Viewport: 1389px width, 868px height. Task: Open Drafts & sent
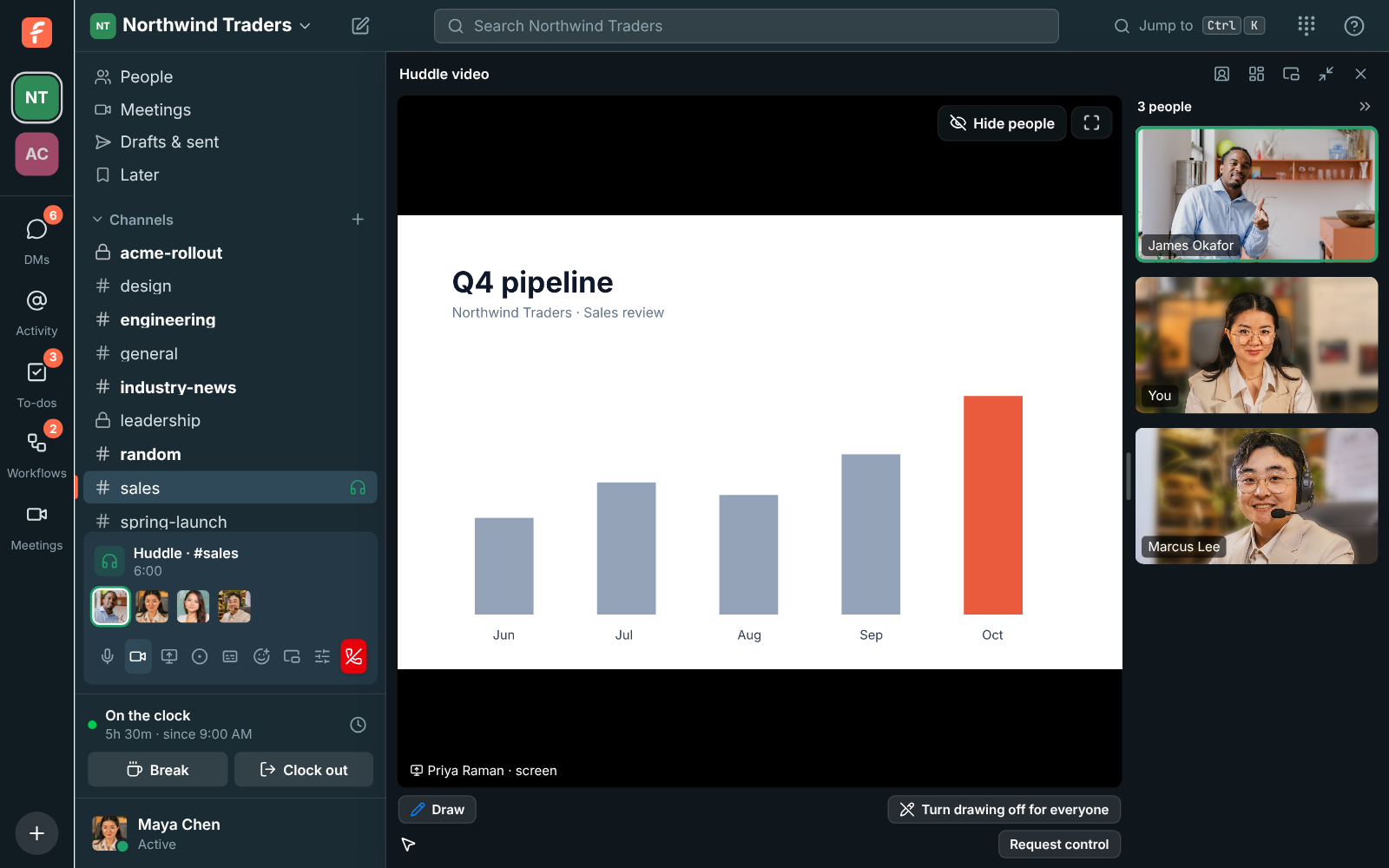tap(230, 141)
